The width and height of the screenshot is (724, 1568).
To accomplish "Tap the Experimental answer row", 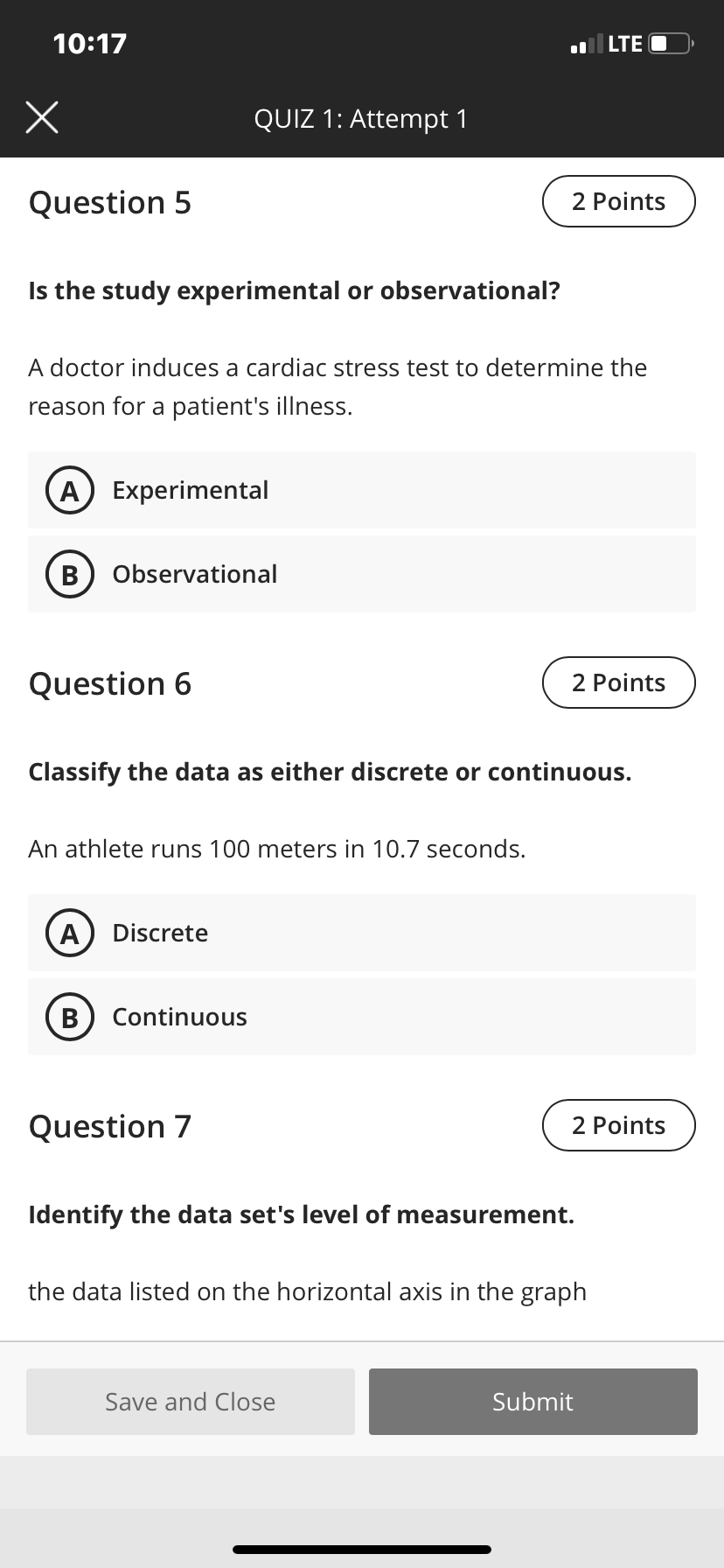I will pyautogui.click(x=362, y=490).
